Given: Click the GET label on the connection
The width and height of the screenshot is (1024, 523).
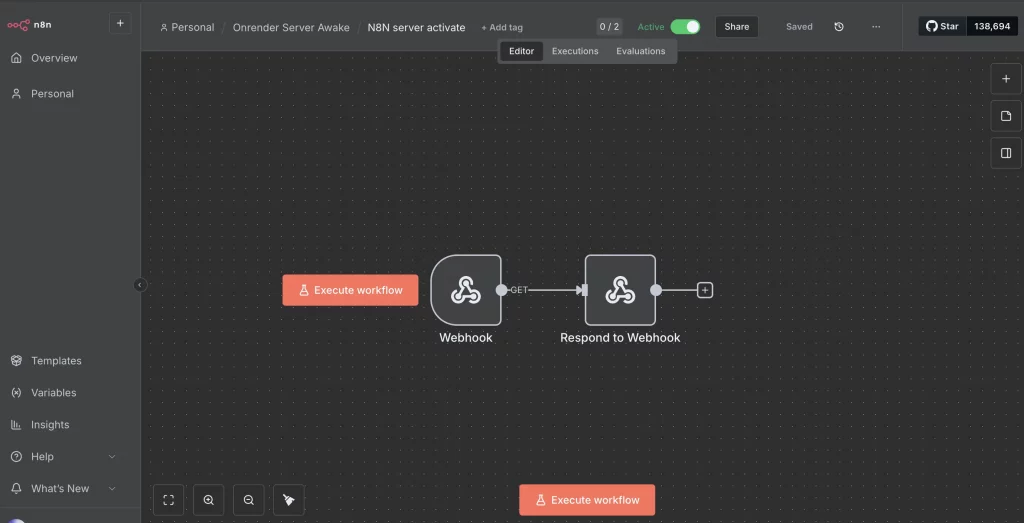Looking at the screenshot, I should point(519,290).
